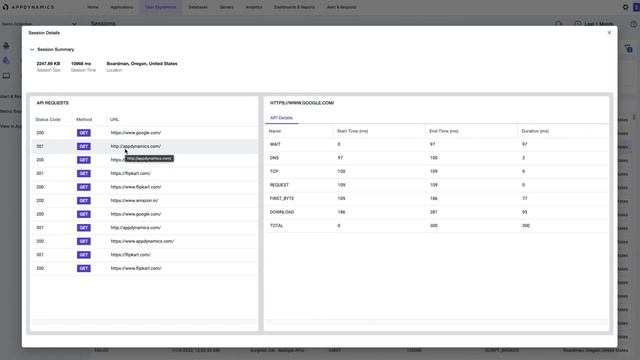
Task: Select the DNS row in API Details
Action: point(437,158)
